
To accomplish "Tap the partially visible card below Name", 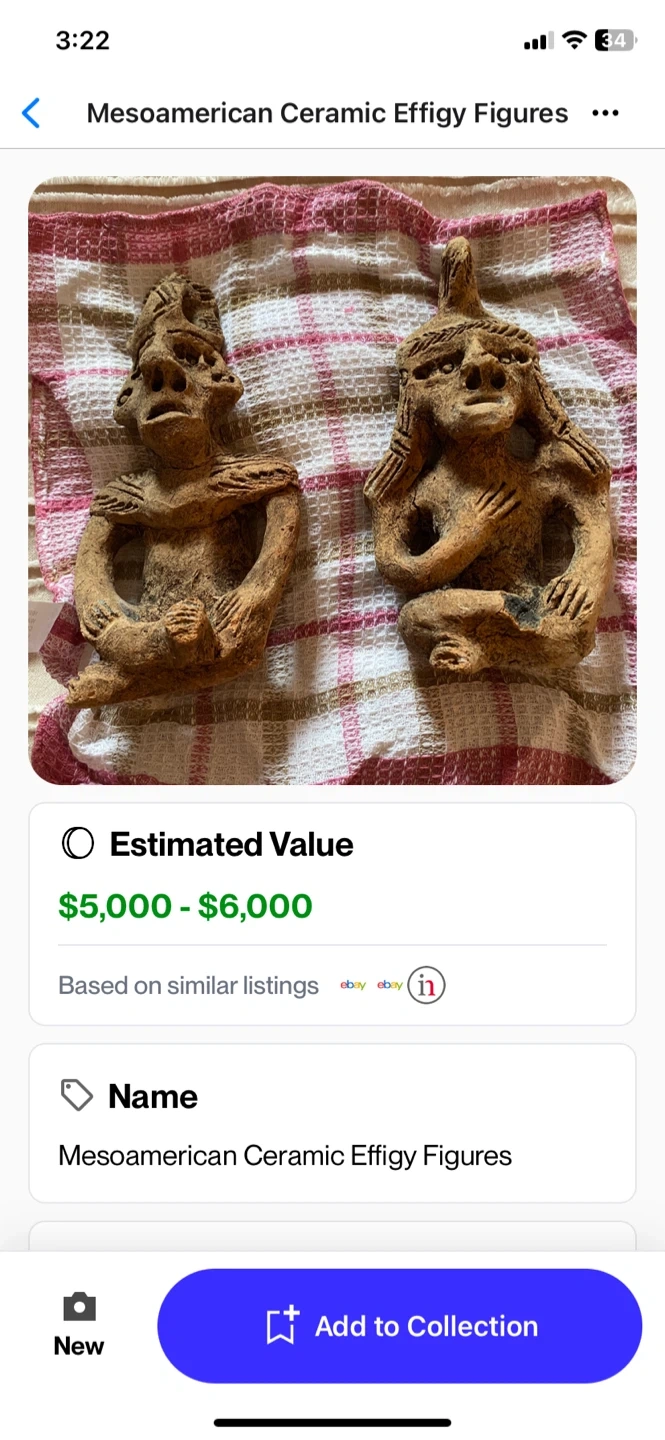I will click(332, 1236).
